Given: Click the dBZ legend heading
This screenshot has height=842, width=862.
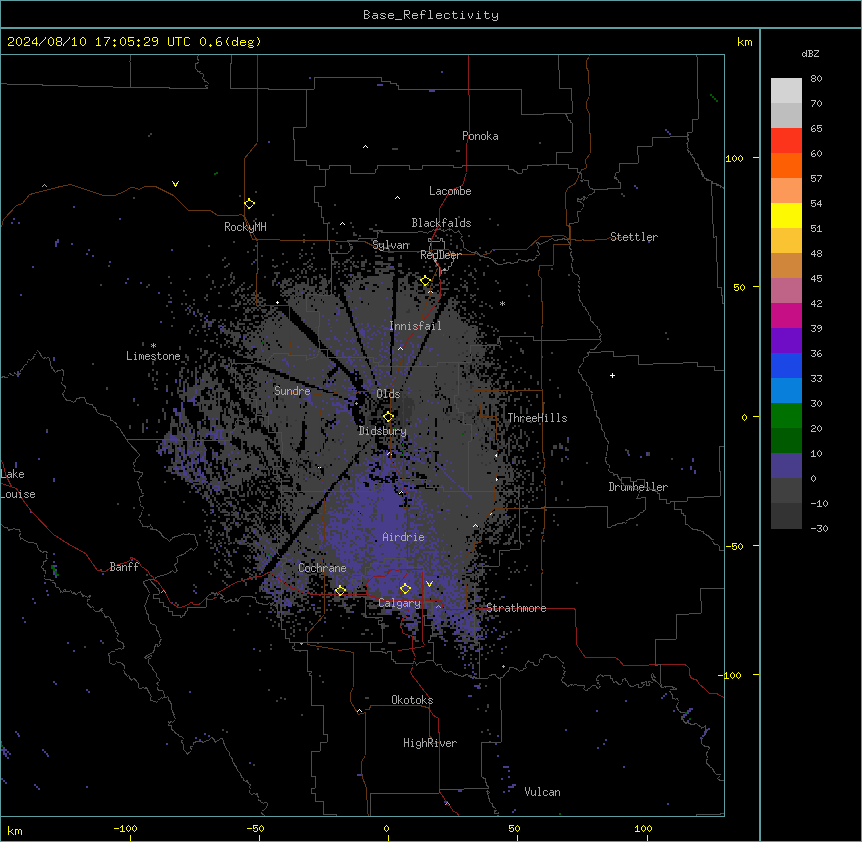Looking at the screenshot, I should pos(810,54).
